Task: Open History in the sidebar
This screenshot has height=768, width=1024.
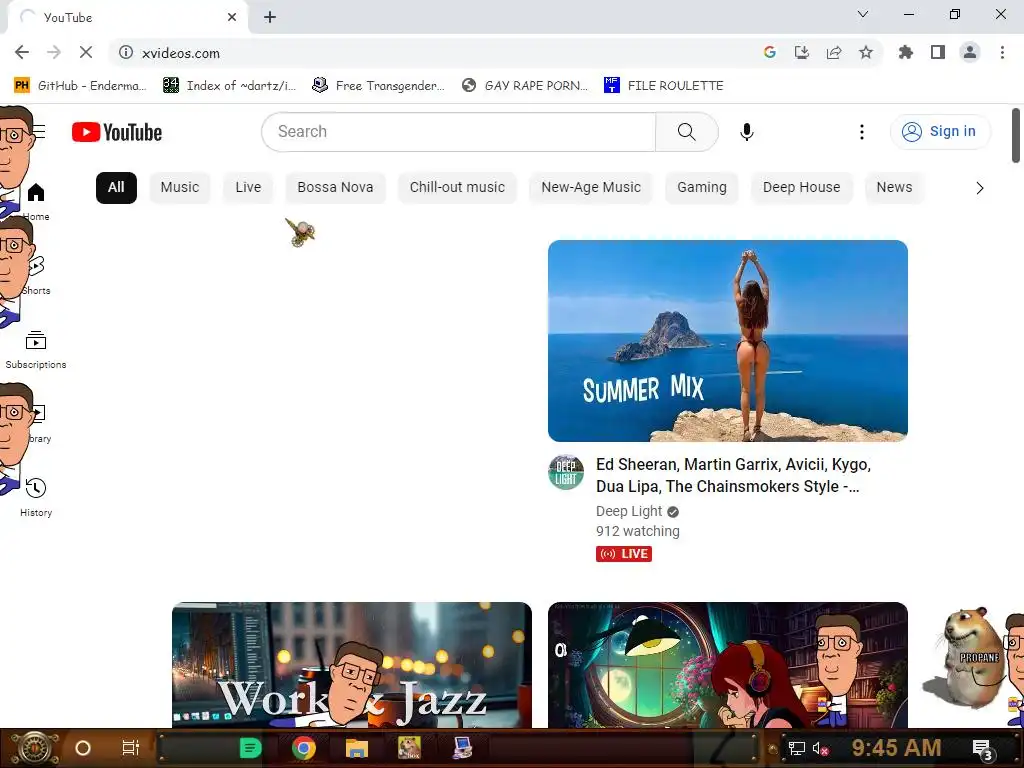Action: pos(36,497)
